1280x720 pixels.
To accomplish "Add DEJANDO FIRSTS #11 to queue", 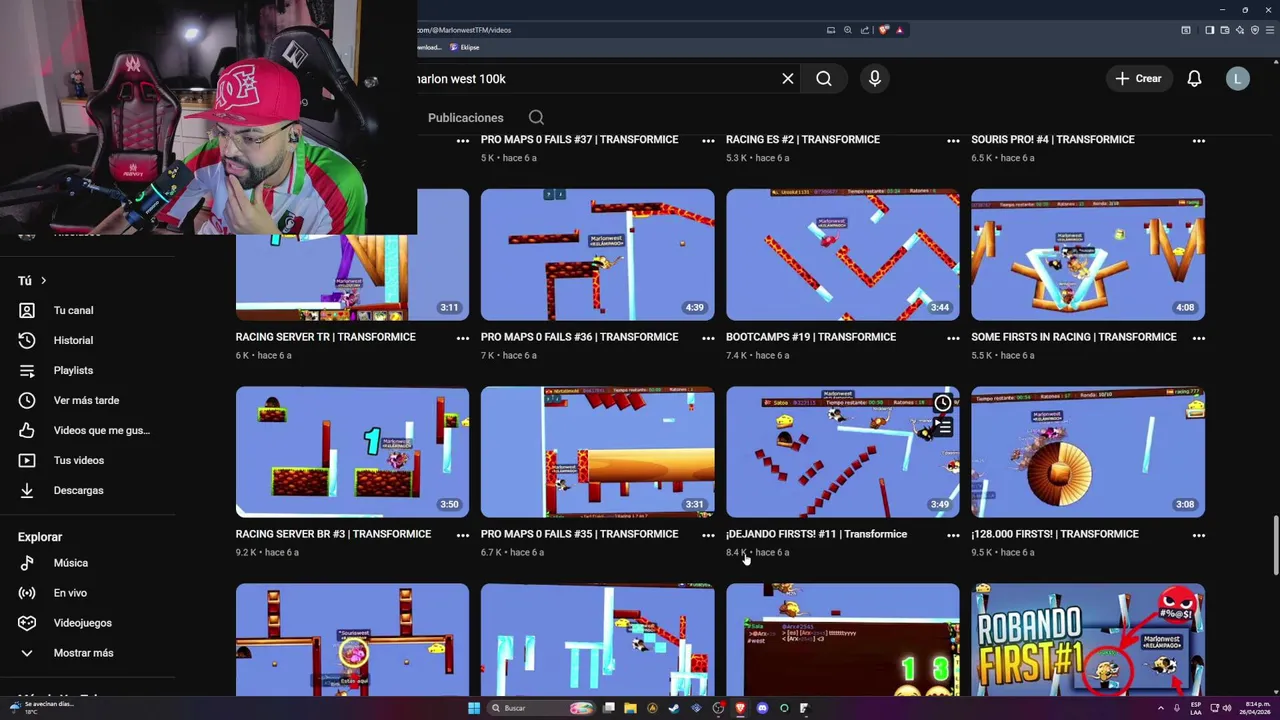I will tap(942, 427).
